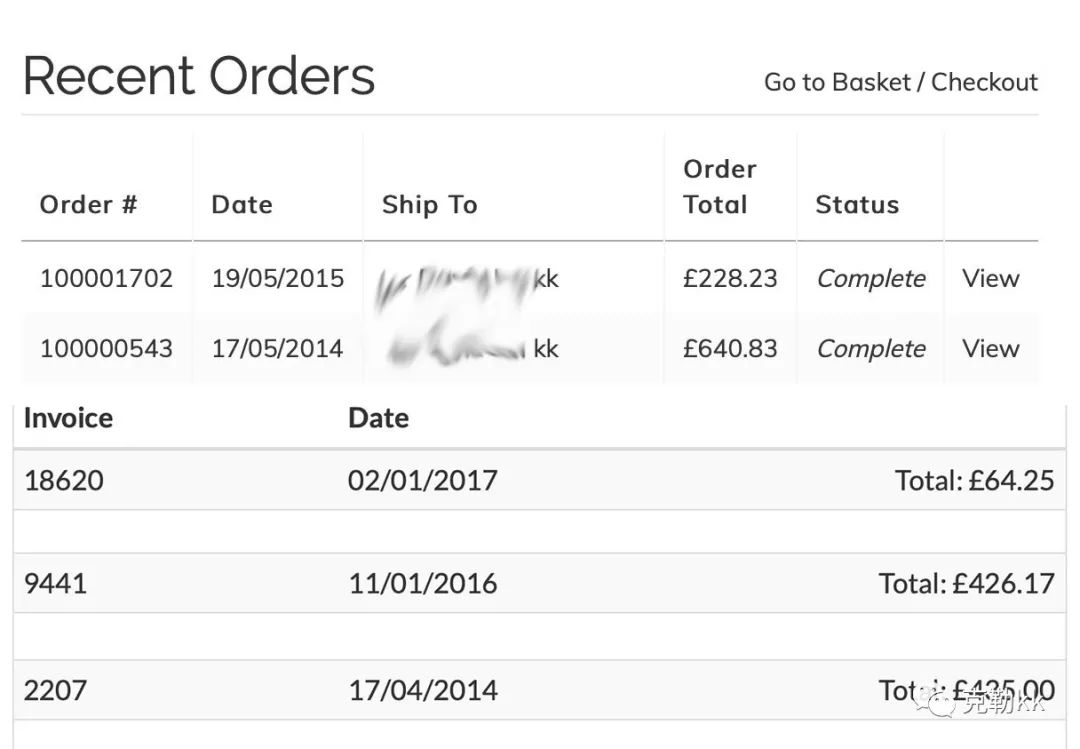The image size is (1080, 749).
Task: Click order number 100001702
Action: tap(106, 279)
